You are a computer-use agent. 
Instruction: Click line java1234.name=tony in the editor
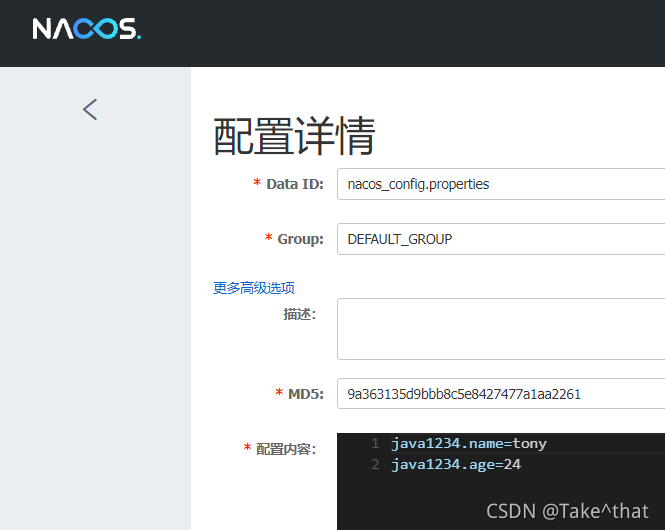(469, 444)
